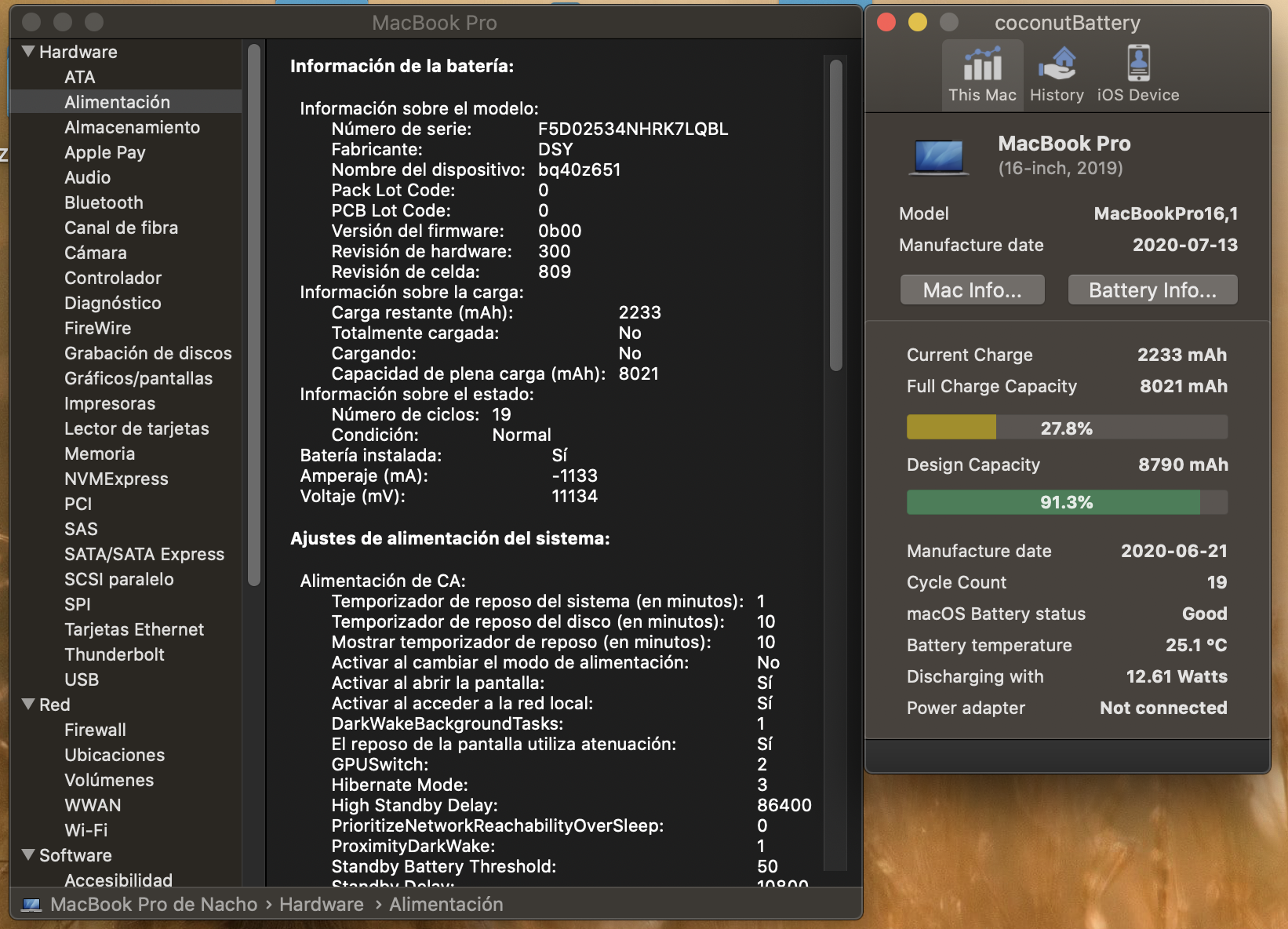
Task: Select ATA in the Hardware list
Action: (80, 77)
